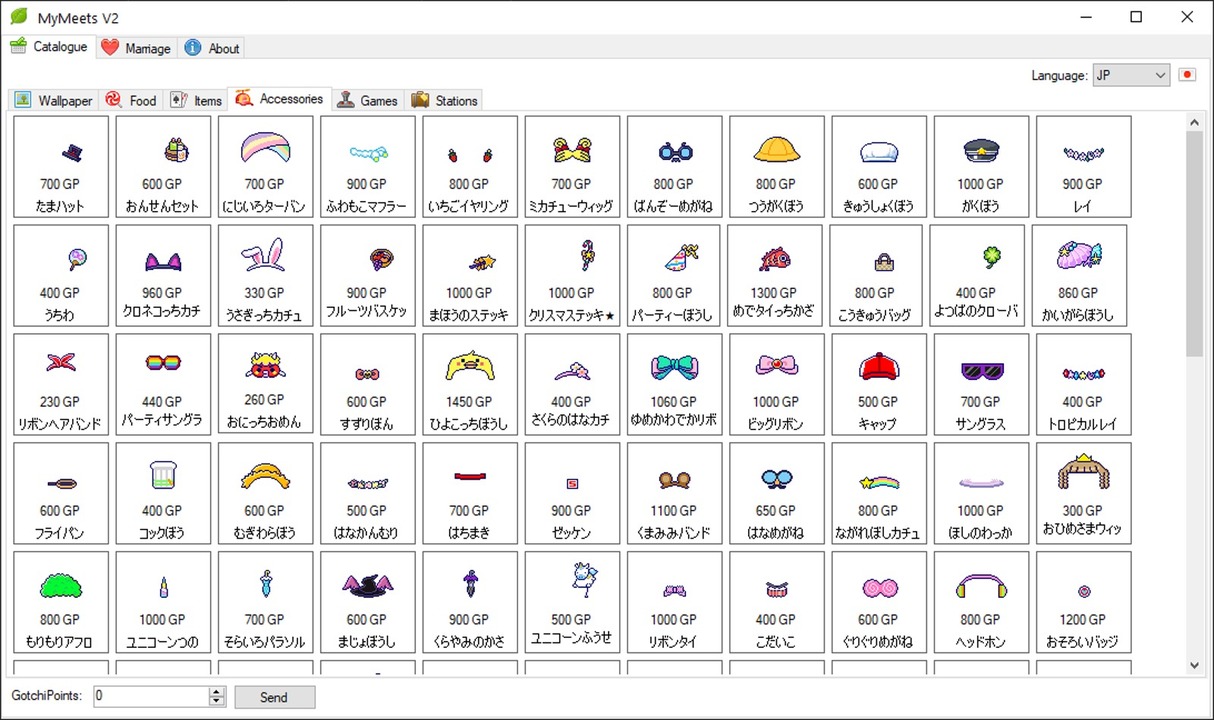Select the おそろいバッジ badge item
The width and height of the screenshot is (1214, 720).
pyautogui.click(x=1084, y=602)
